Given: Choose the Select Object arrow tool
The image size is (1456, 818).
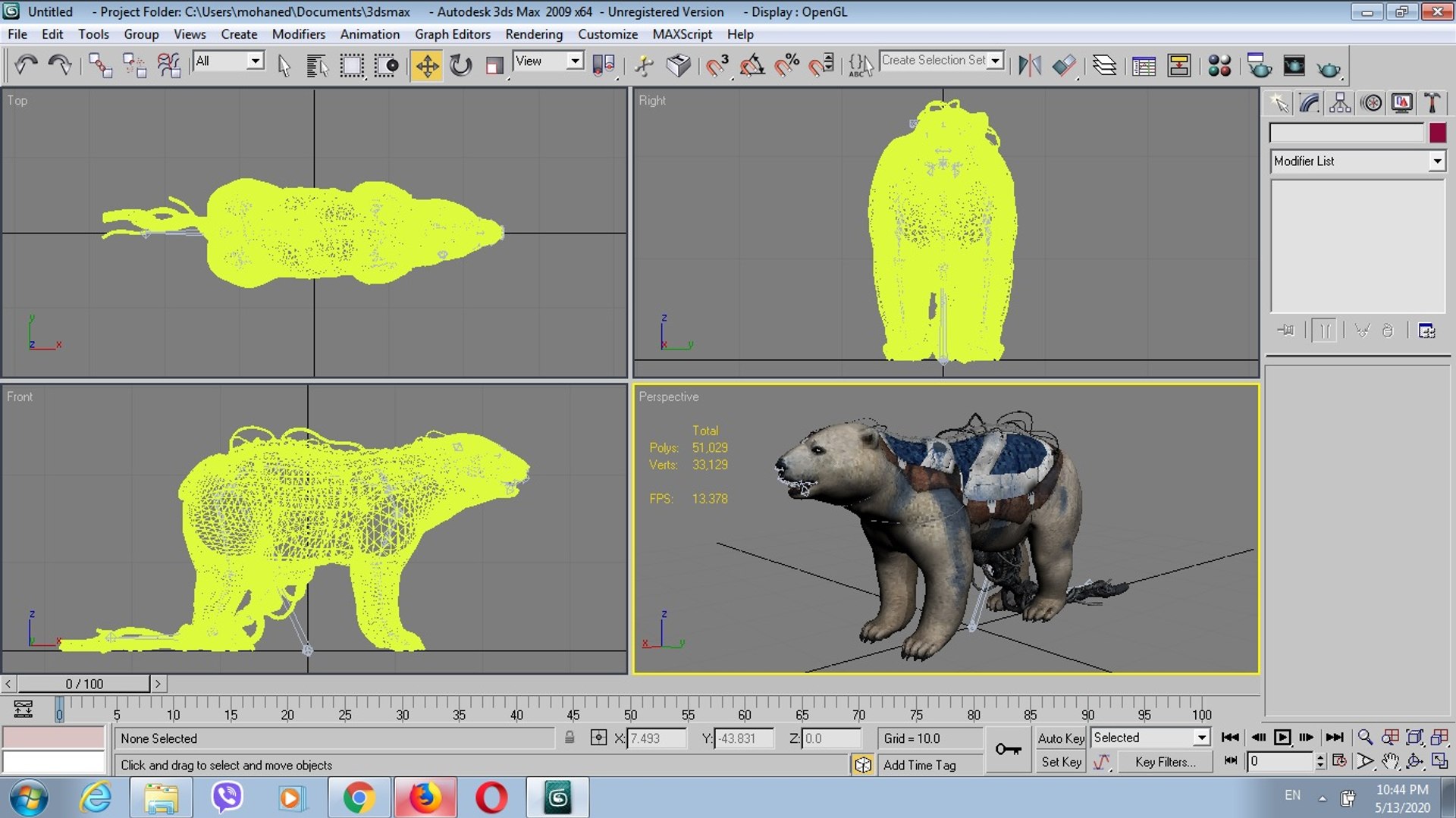Looking at the screenshot, I should [284, 66].
